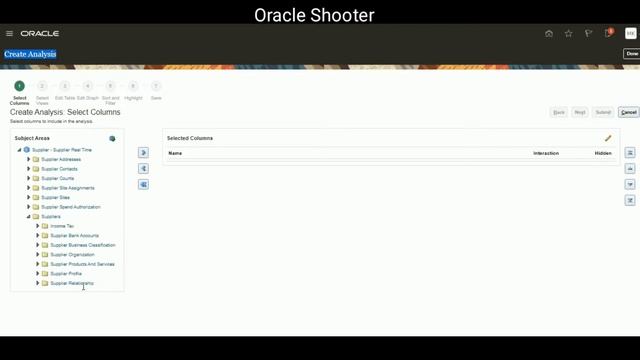
Task: Click the Hidden column header
Action: click(603, 153)
